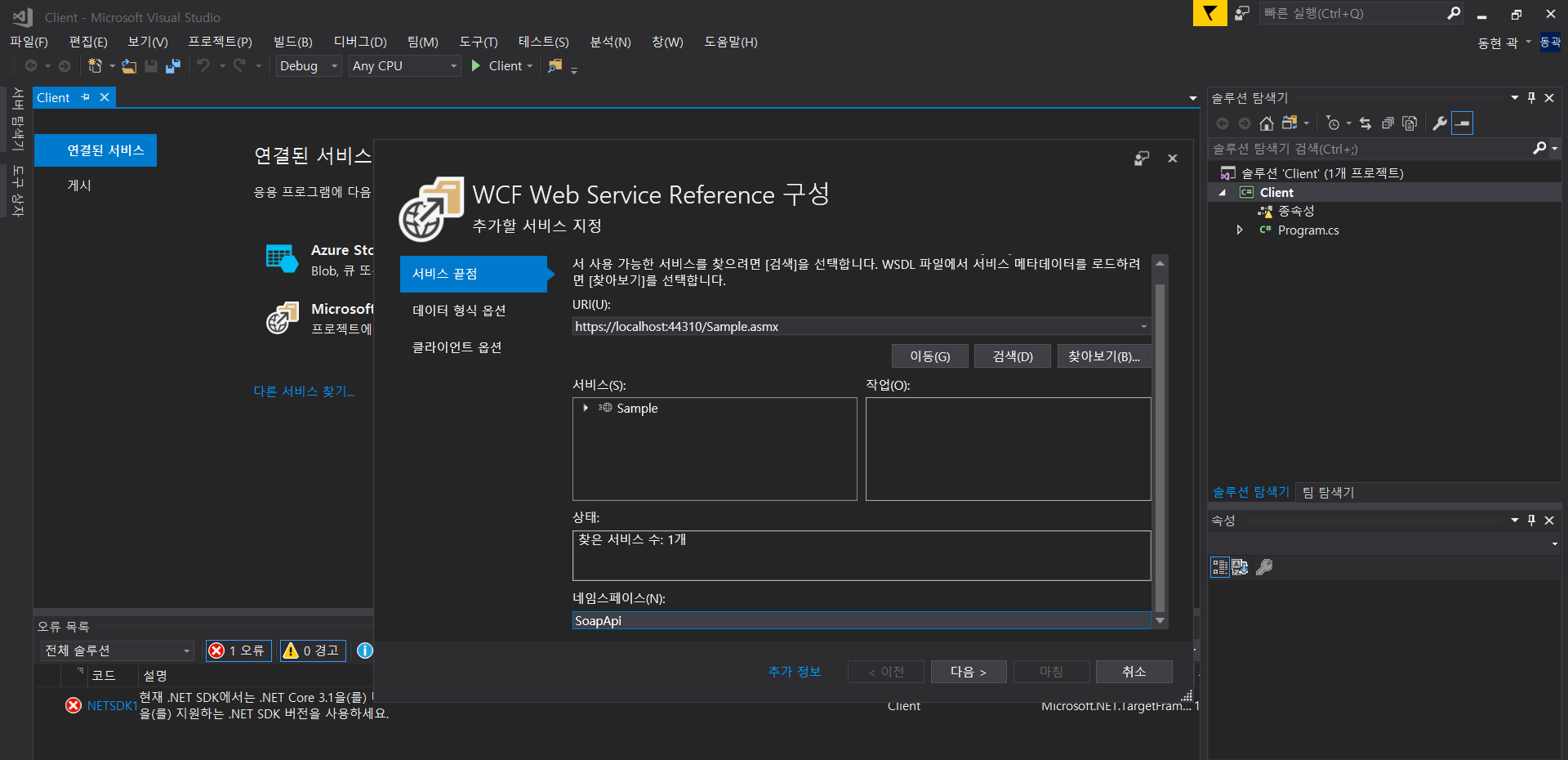The height and width of the screenshot is (760, 1568).
Task: Select 종속성 node in Solution Explorer
Action: (1295, 212)
